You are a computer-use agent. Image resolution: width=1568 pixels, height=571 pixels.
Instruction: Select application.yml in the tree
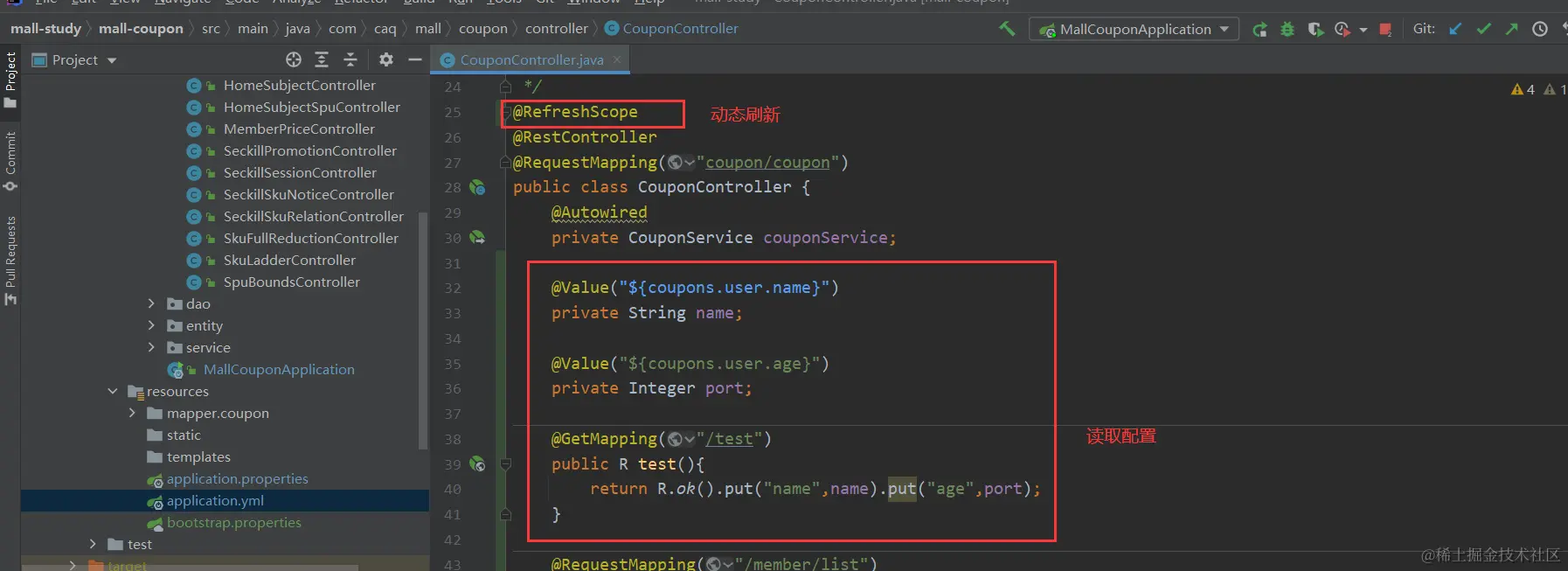click(215, 500)
